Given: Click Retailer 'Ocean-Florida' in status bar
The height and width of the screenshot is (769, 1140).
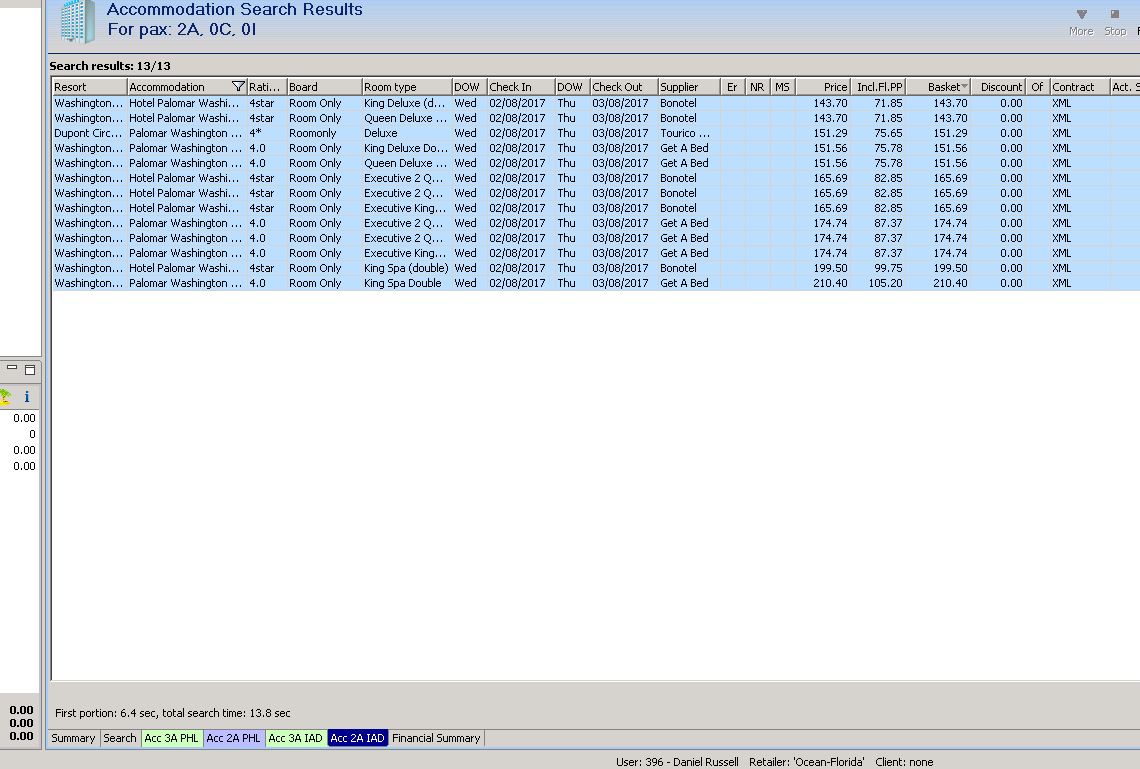Looking at the screenshot, I should pos(807,762).
